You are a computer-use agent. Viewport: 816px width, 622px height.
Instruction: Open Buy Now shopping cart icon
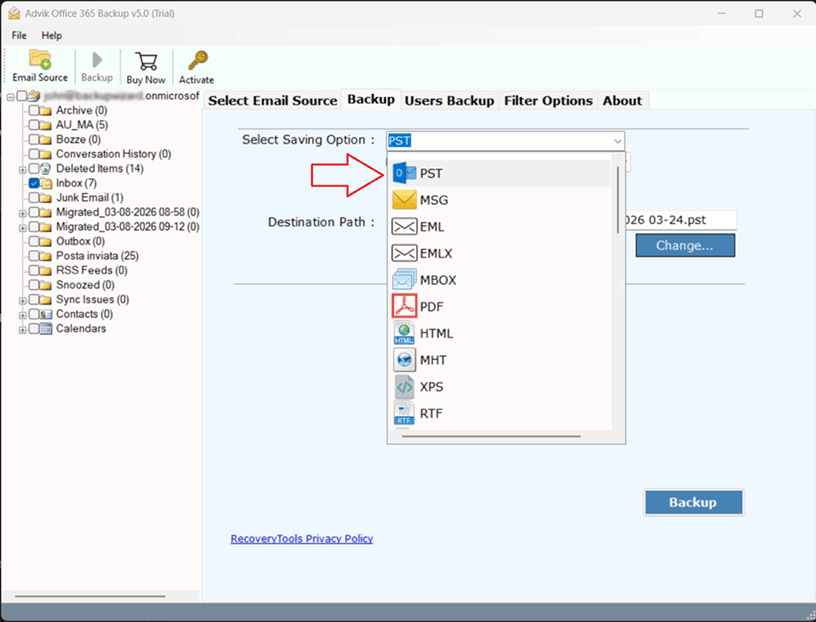point(146,61)
